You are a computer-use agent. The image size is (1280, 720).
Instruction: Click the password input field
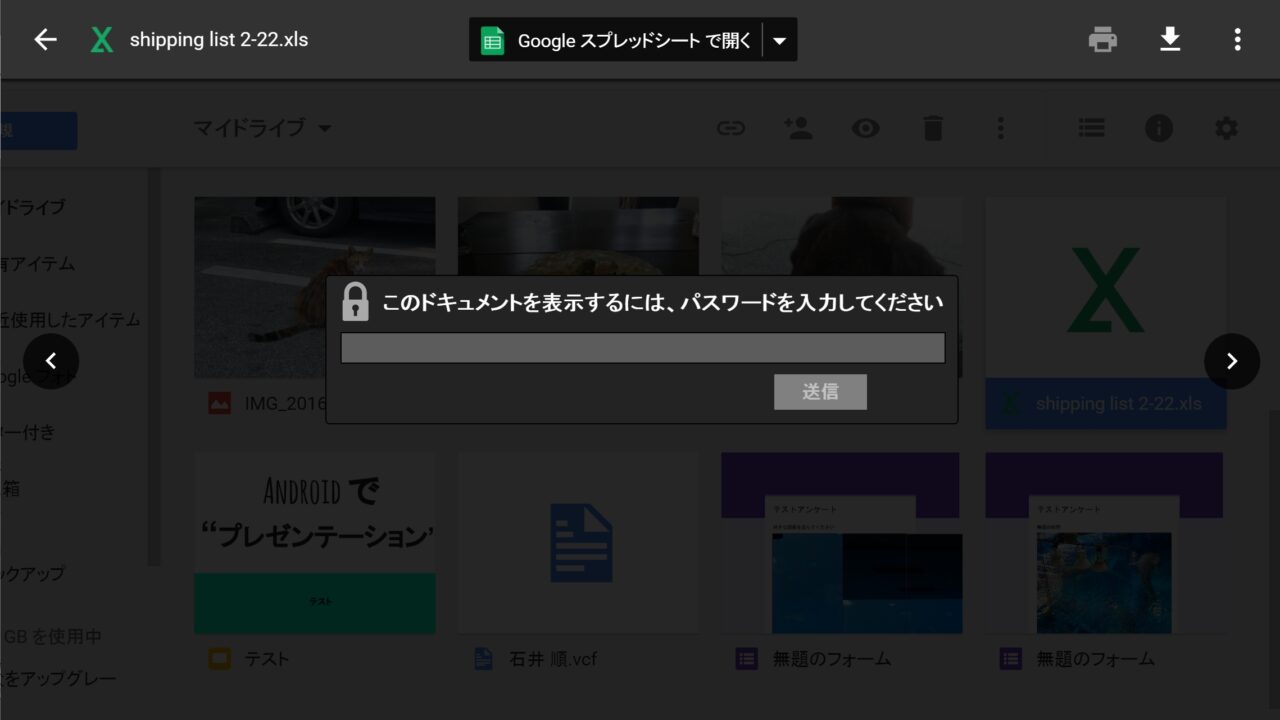(642, 348)
